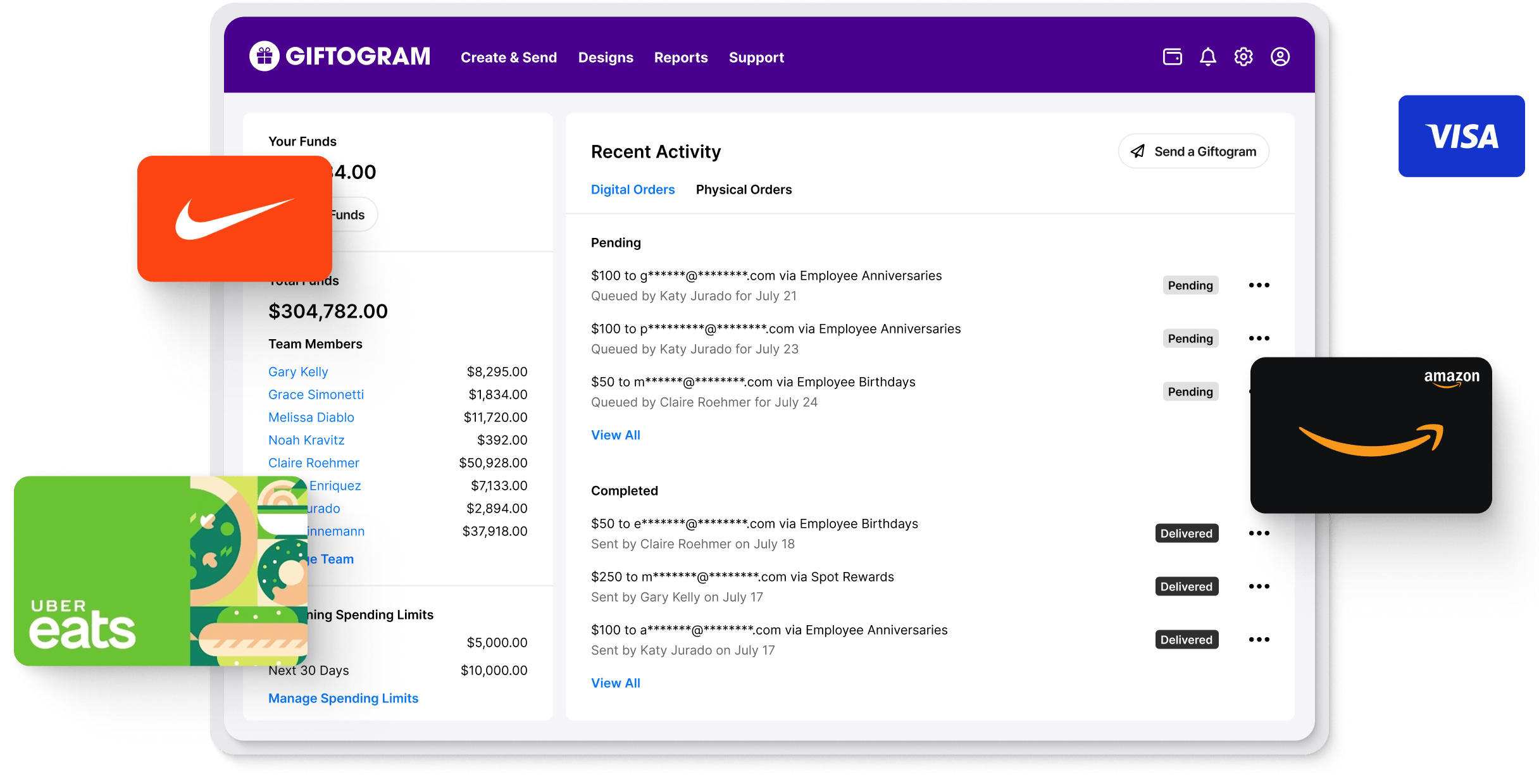
Task: Click the Send a Giftogram button
Action: (x=1192, y=151)
